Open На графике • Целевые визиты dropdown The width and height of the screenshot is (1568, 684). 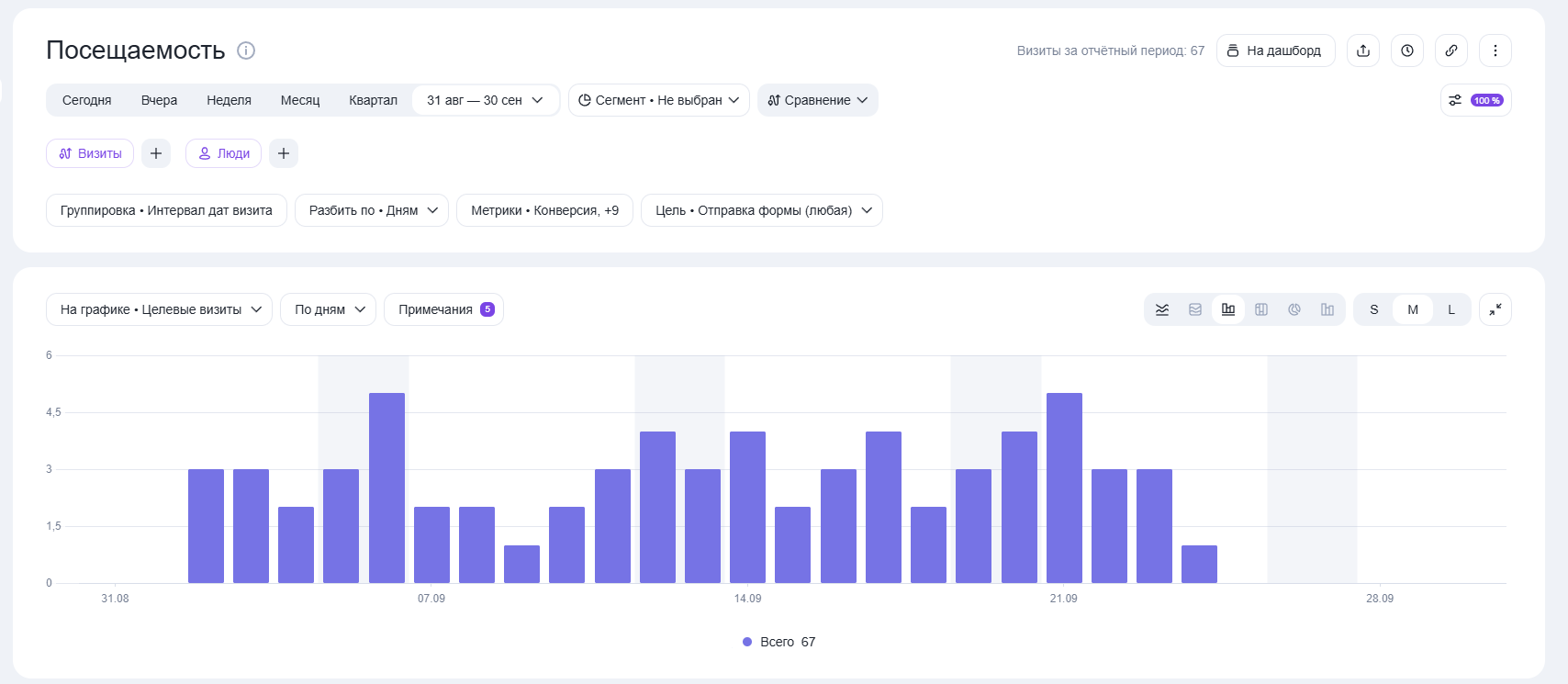point(159,309)
